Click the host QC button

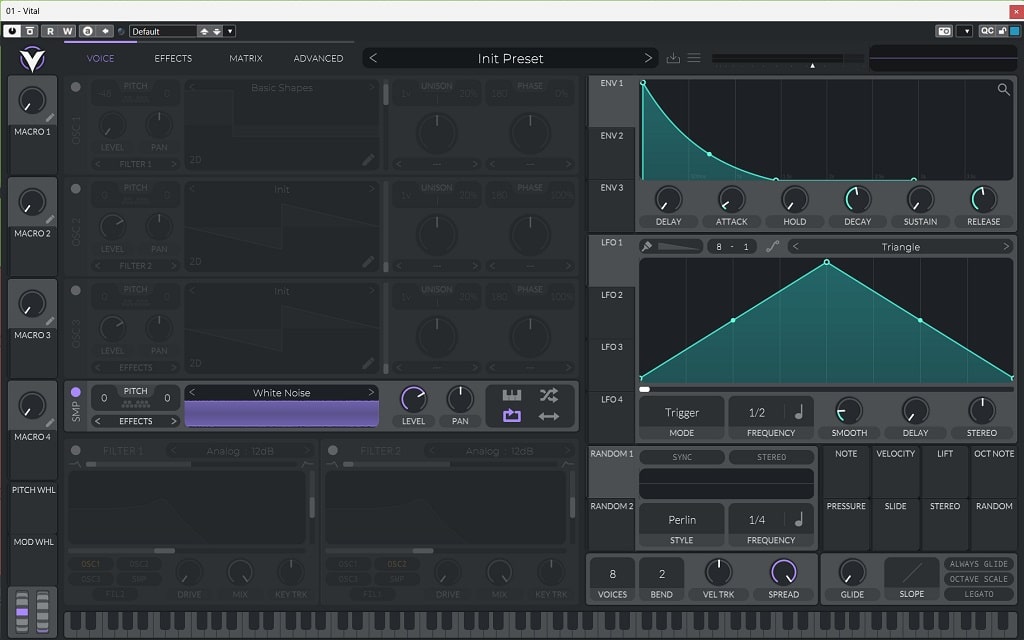tap(987, 31)
